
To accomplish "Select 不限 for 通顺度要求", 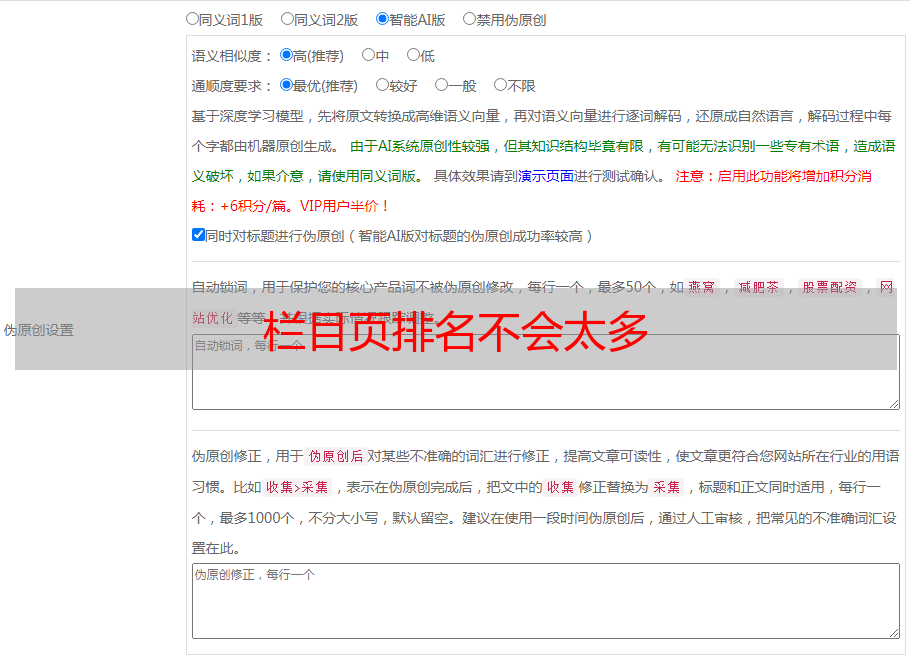I will [500, 86].
